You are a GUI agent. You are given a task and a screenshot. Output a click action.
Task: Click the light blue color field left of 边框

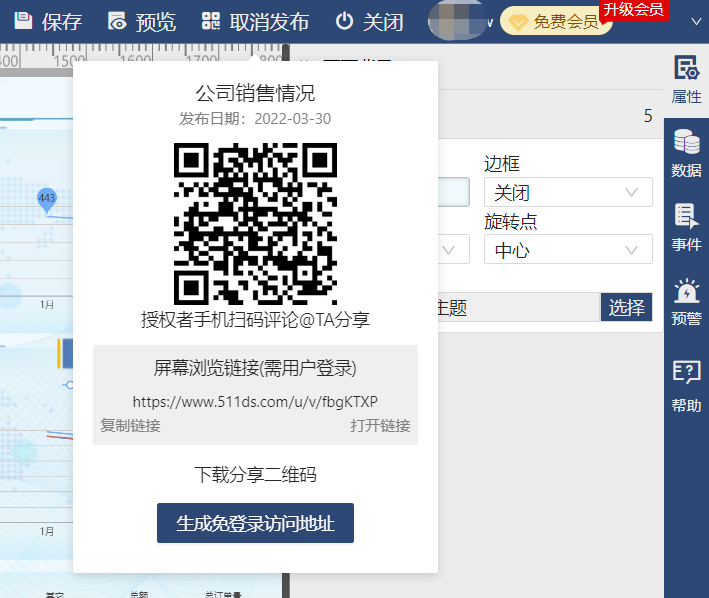[x=454, y=192]
